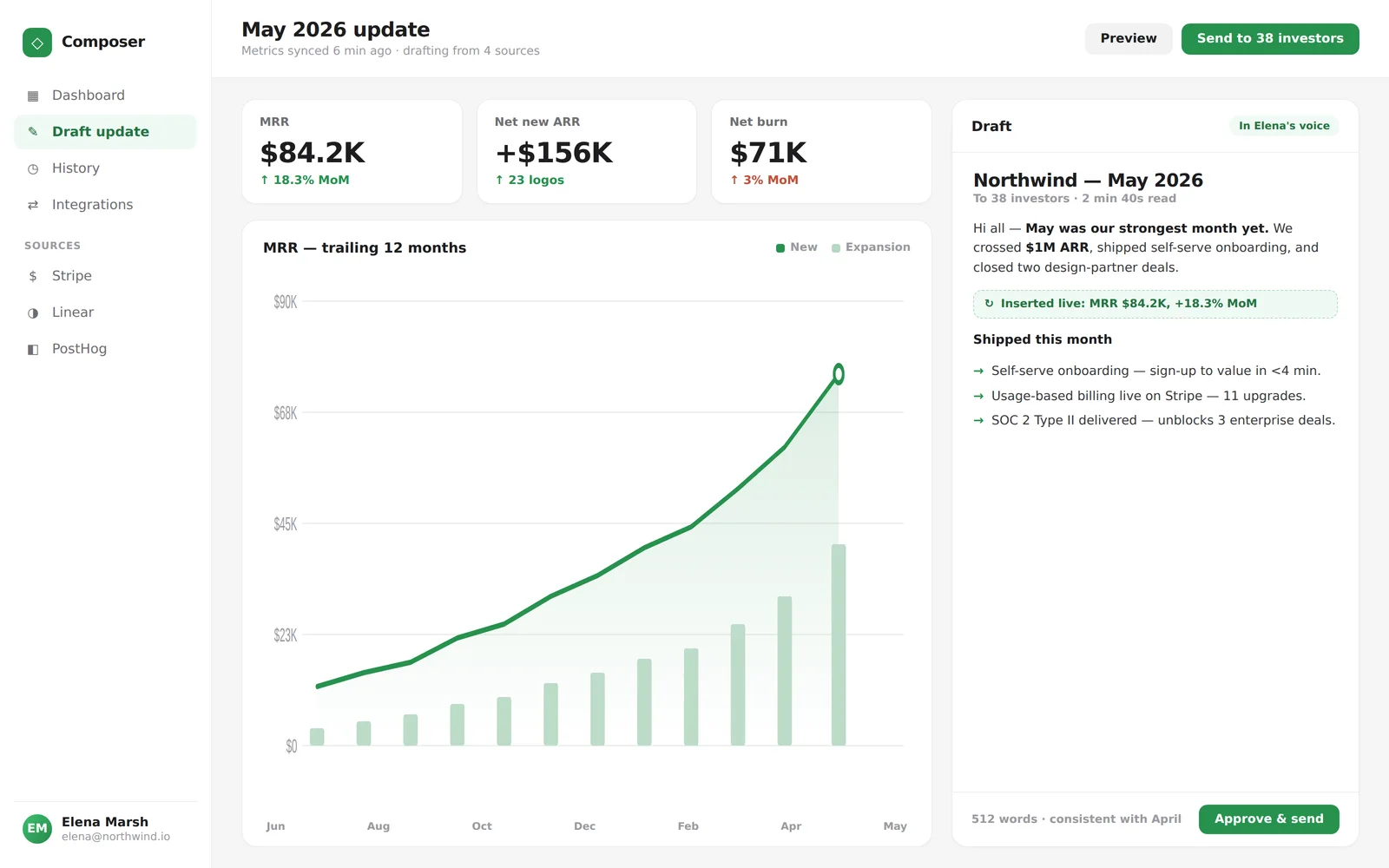Click the Expansion legend color swatch
This screenshot has width=1389, height=868.
[x=836, y=247]
